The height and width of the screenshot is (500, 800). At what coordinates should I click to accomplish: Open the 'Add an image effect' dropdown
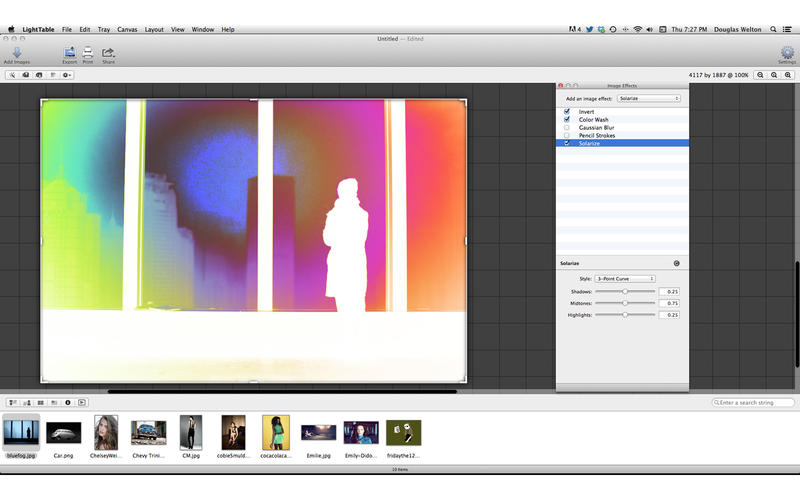pyautogui.click(x=648, y=98)
